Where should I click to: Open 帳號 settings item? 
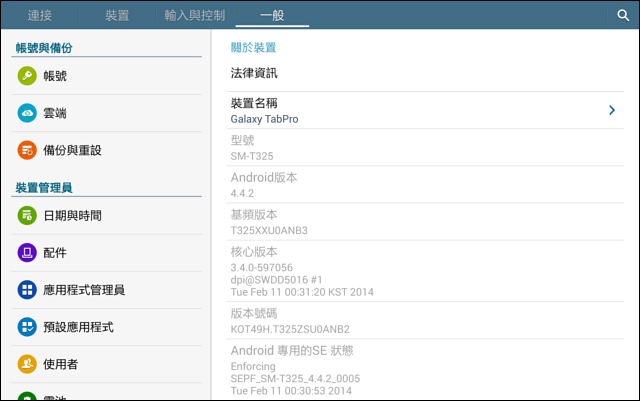(x=107, y=76)
